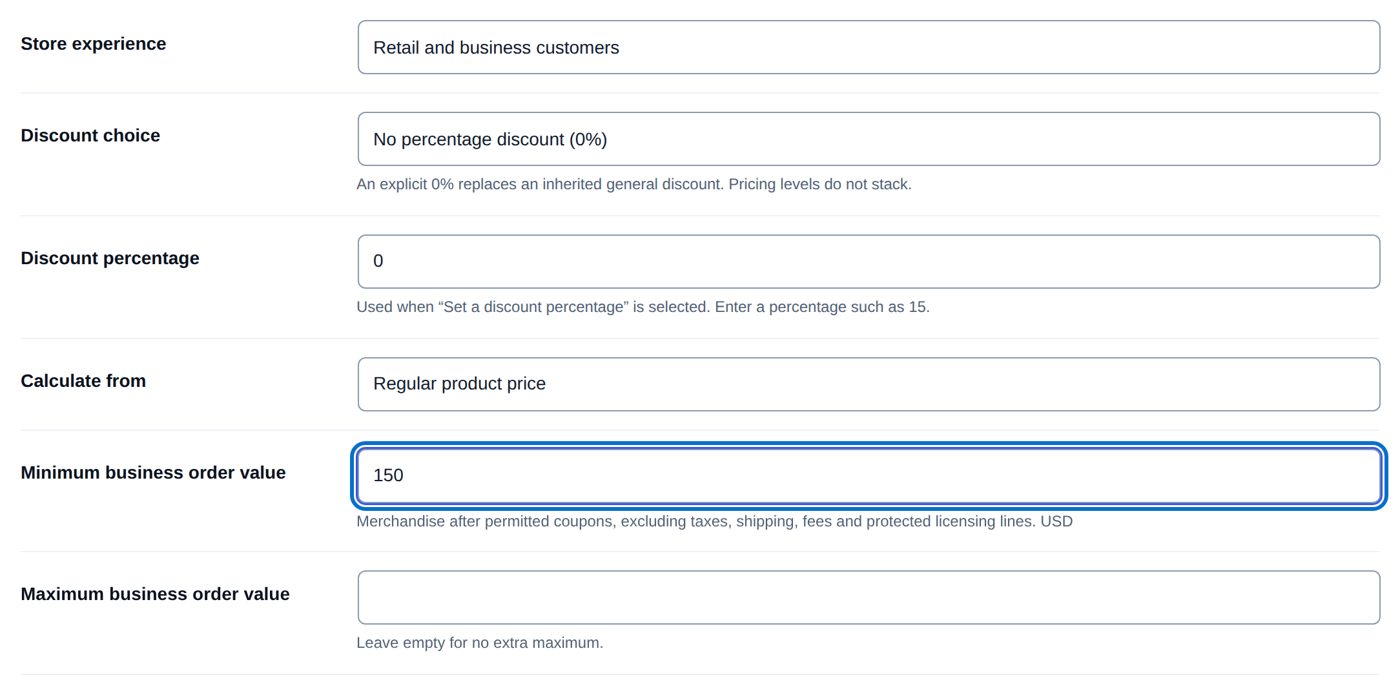Select the Discount choice label
Screen dimensions: 1400x695
(x=91, y=136)
